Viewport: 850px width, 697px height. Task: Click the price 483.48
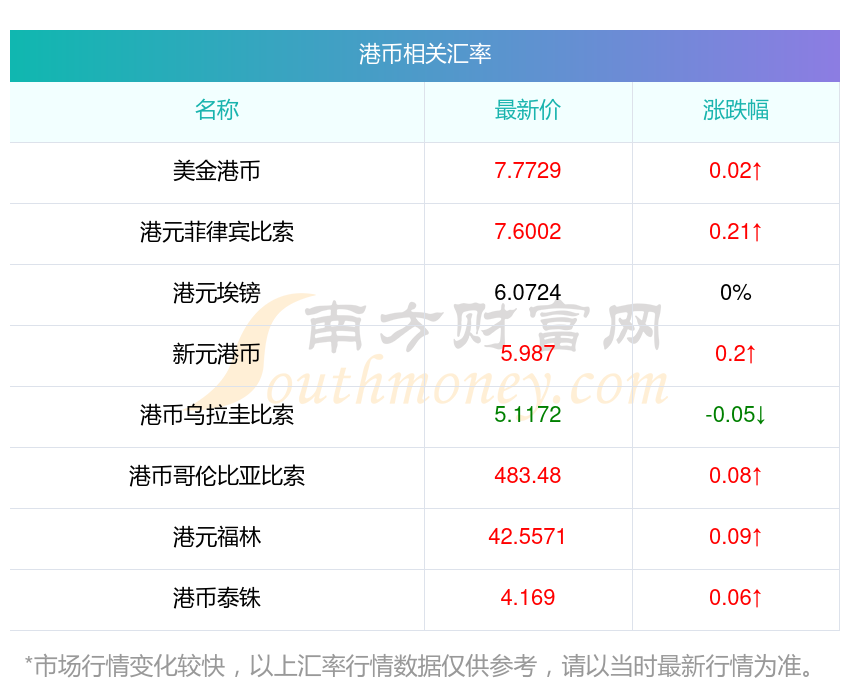pyautogui.click(x=527, y=476)
